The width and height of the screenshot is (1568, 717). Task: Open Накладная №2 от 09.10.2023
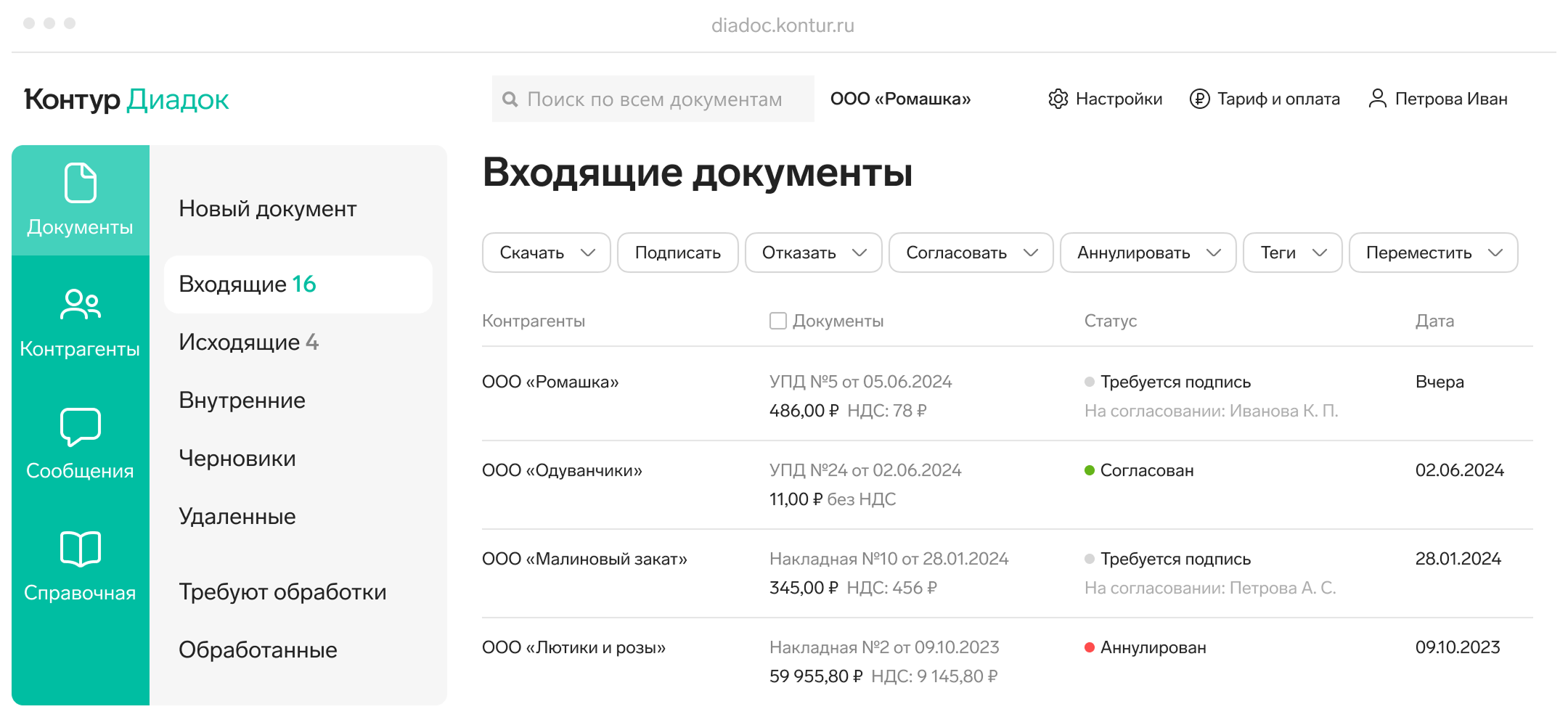(x=884, y=647)
